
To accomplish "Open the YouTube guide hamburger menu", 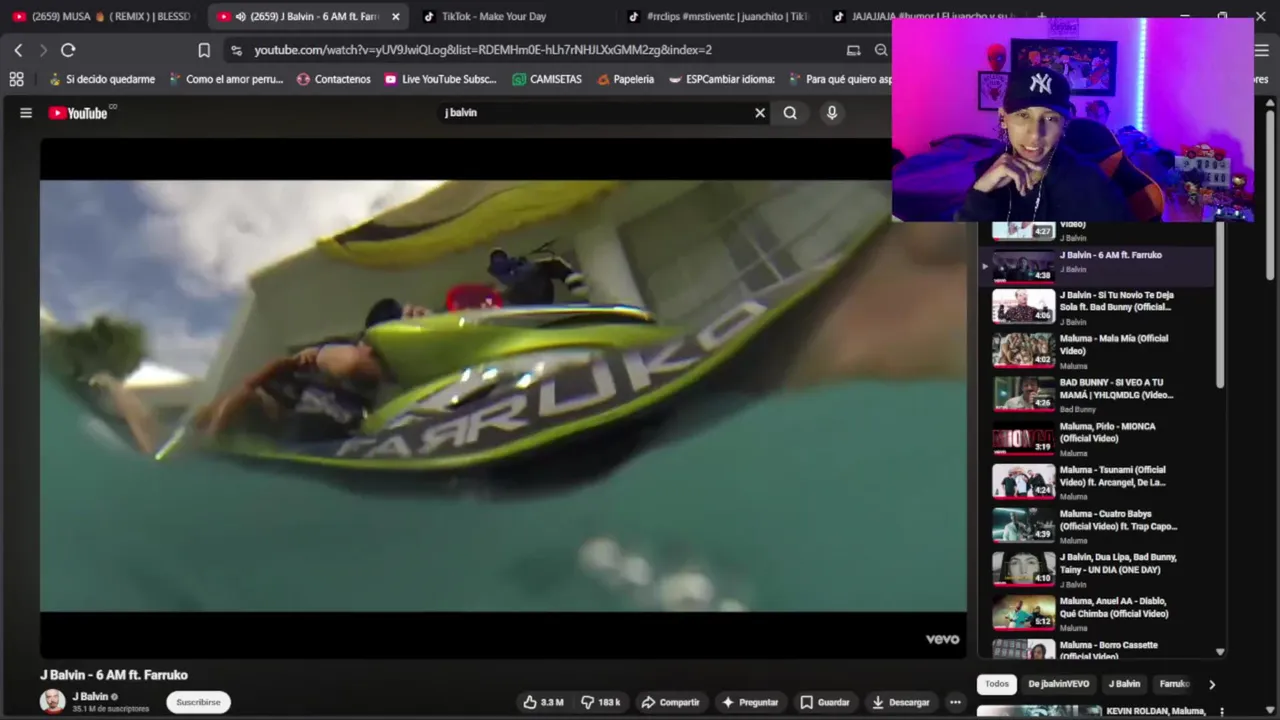I will pos(26,113).
